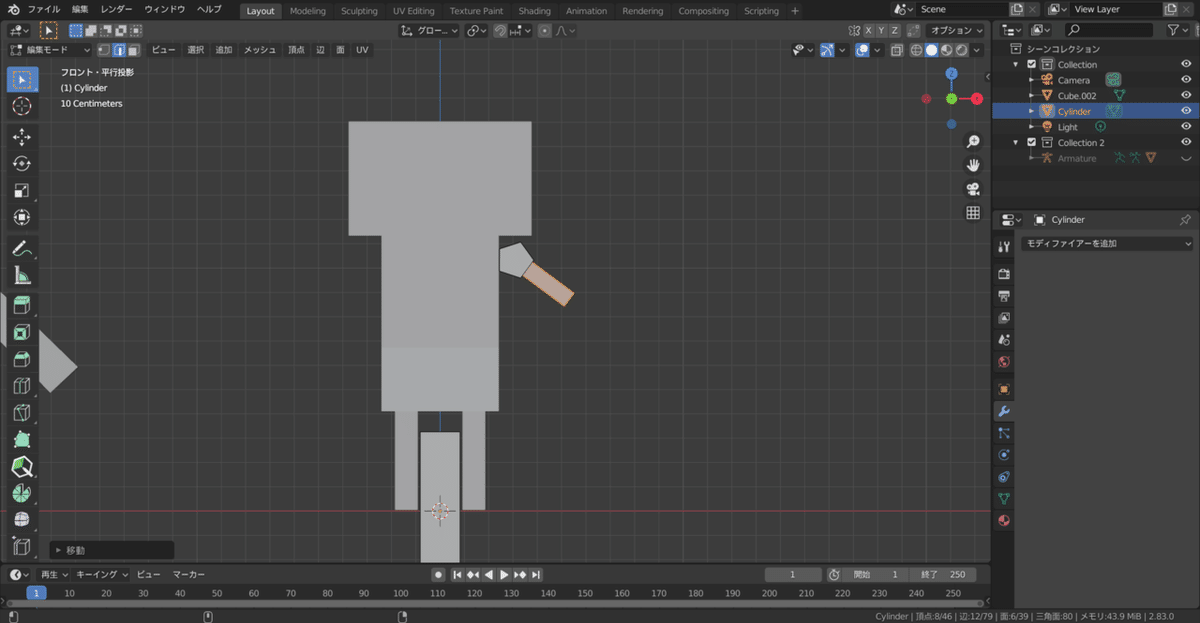Click the End frame 250 field
1200x623 pixels.
tap(943, 575)
